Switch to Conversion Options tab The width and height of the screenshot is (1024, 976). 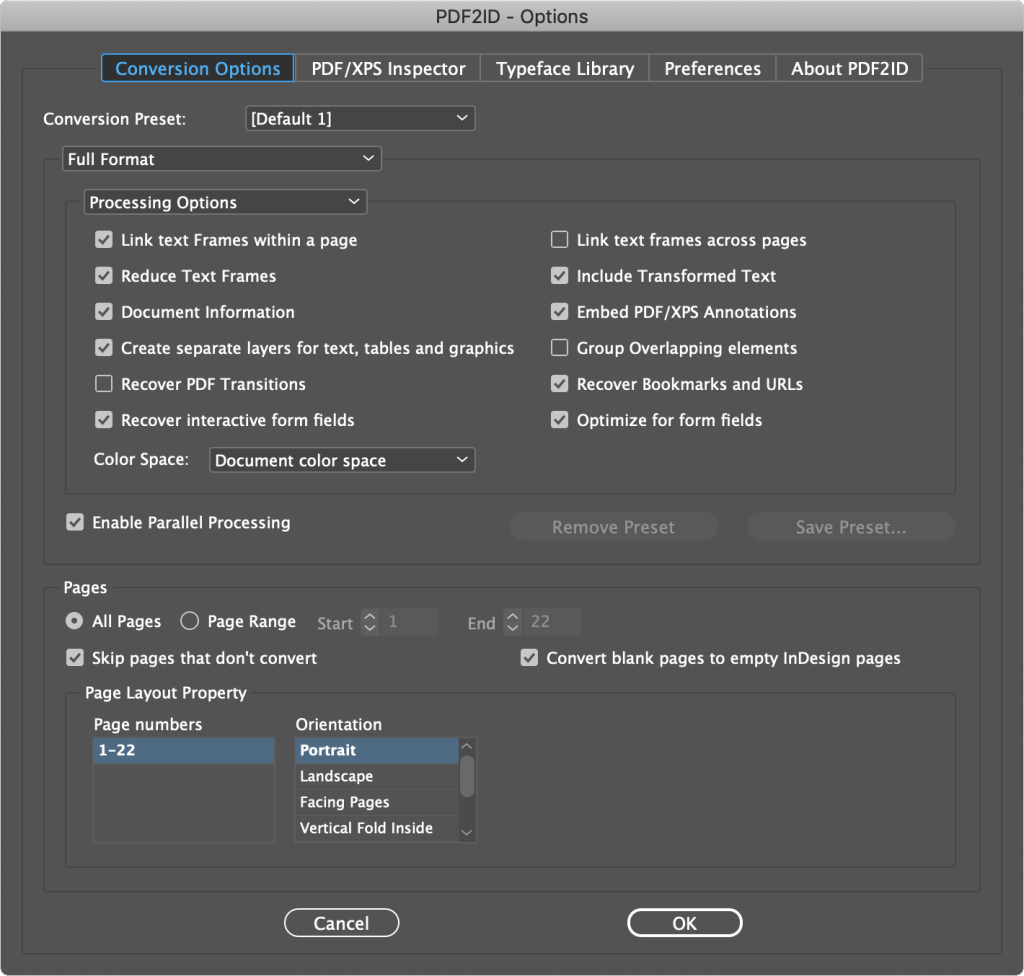(x=197, y=68)
